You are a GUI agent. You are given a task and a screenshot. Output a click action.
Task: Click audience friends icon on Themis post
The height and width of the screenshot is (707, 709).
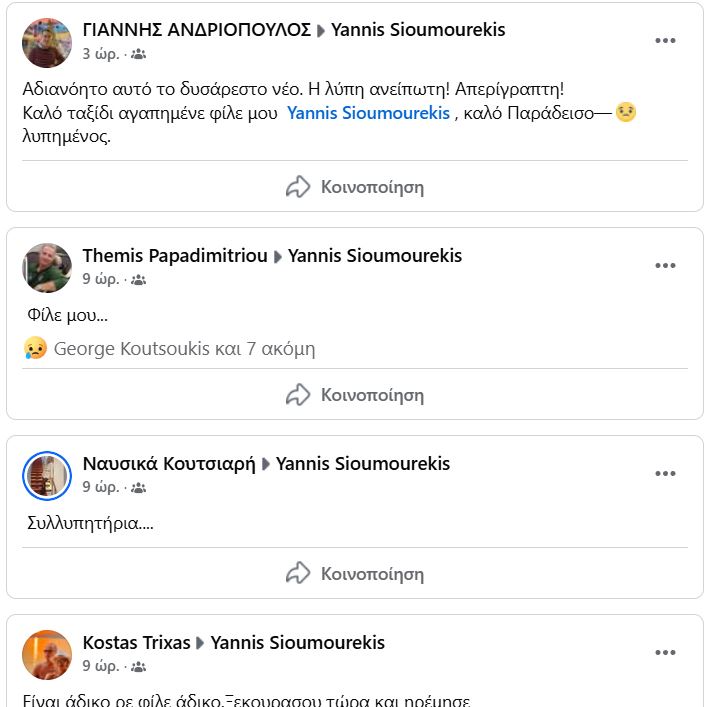tap(138, 280)
